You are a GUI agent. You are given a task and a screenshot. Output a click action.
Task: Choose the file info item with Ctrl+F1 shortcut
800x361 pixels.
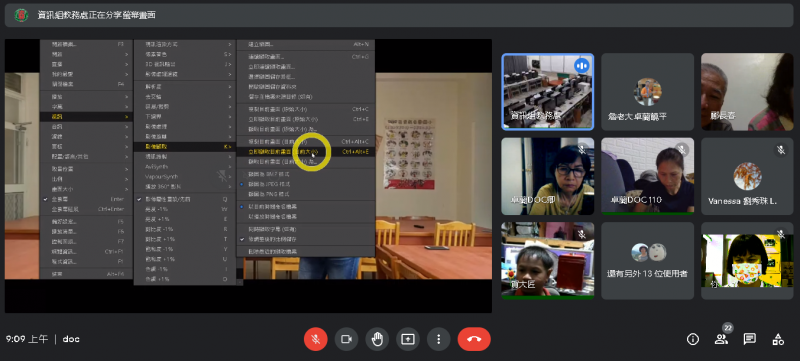click(86, 251)
